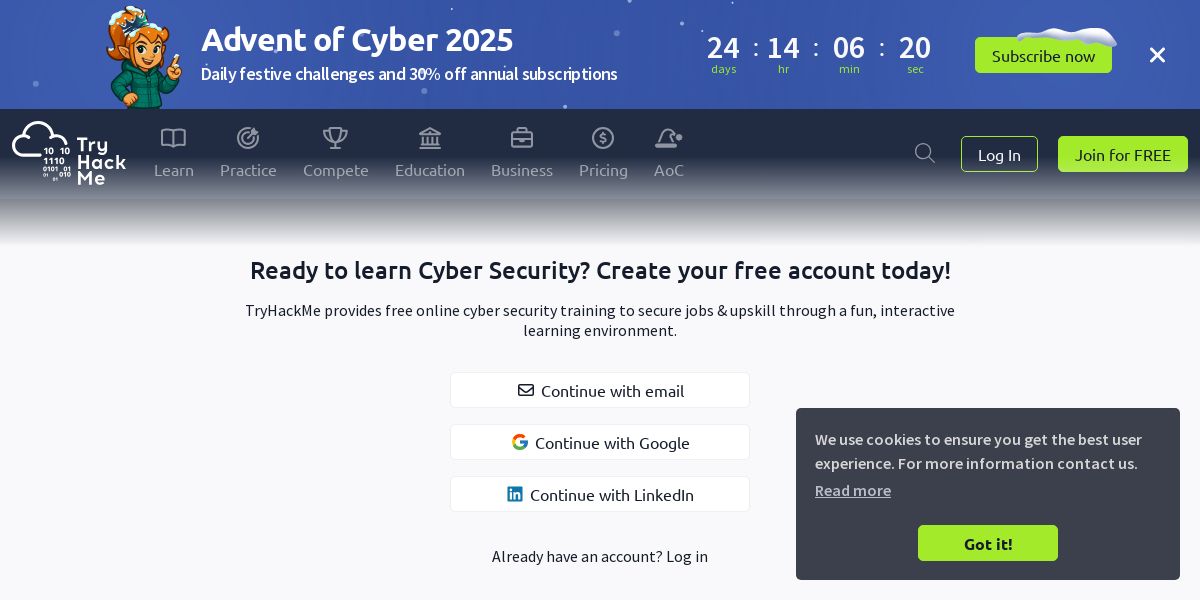Accept cookies with Got it! button
This screenshot has height=600, width=1200.
987,543
